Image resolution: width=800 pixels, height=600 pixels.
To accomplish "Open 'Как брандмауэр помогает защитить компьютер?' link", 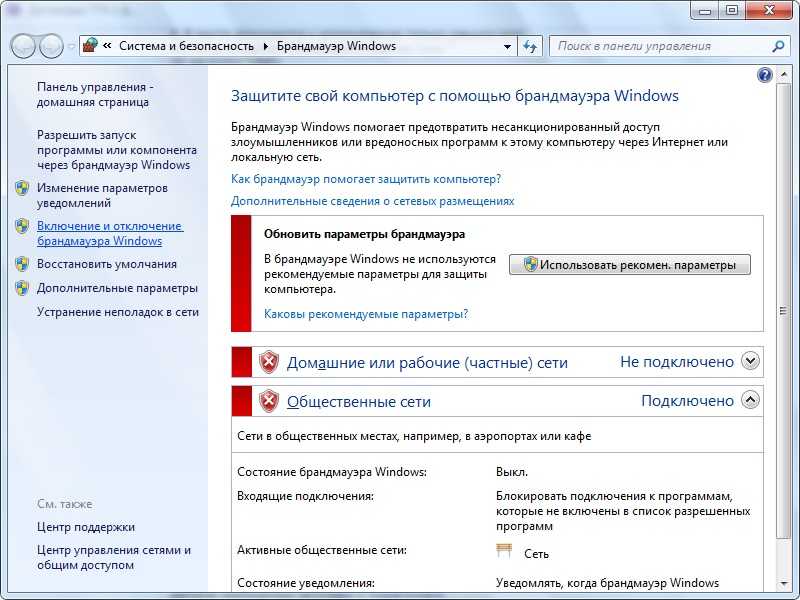I will pyautogui.click(x=366, y=179).
